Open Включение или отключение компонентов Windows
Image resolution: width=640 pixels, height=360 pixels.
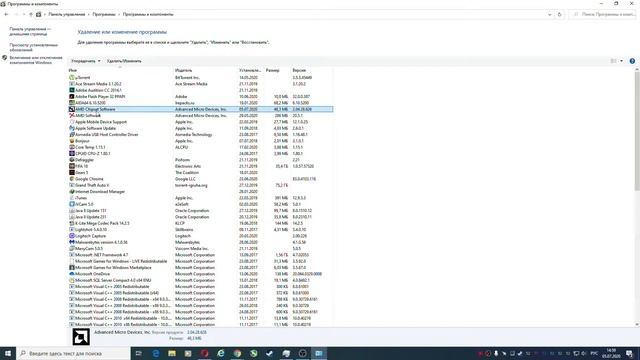[36, 60]
